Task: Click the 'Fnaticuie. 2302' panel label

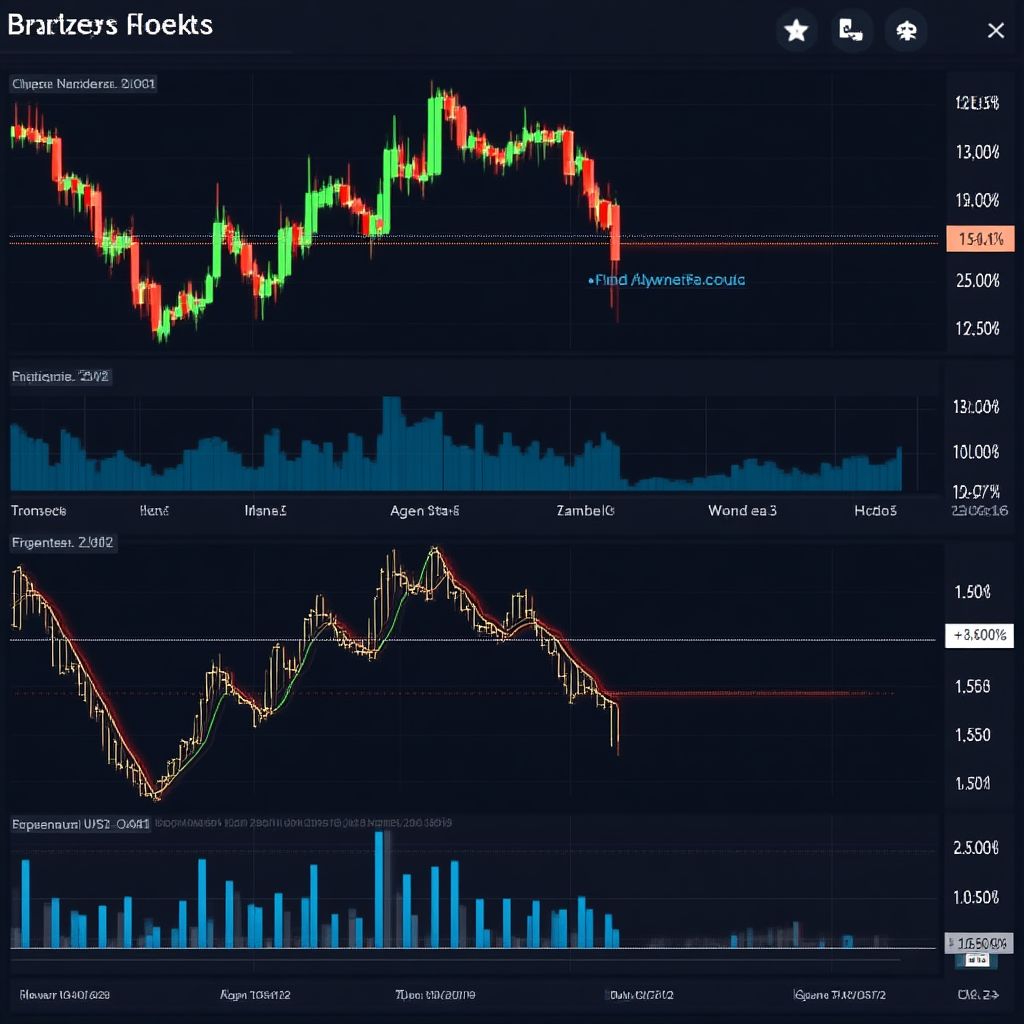Action: [61, 376]
